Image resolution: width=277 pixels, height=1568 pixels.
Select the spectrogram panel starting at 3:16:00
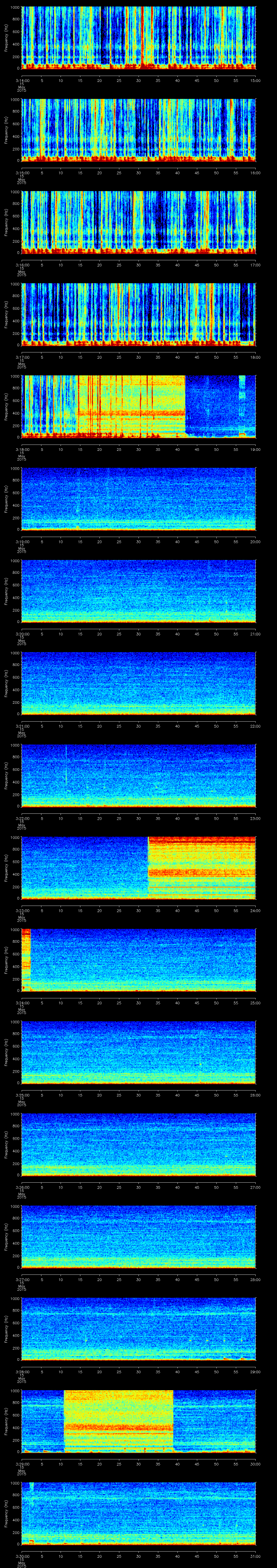139,222
